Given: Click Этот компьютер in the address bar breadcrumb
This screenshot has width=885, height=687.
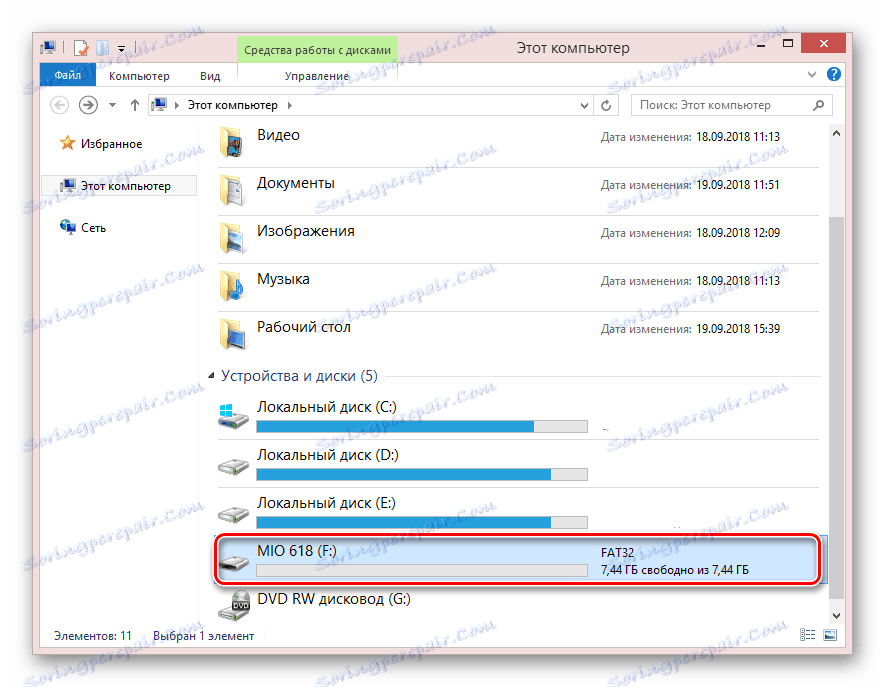Looking at the screenshot, I should (x=233, y=105).
